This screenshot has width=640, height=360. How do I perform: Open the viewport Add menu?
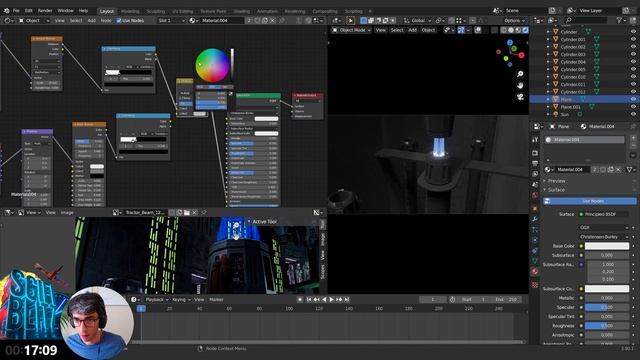[413, 30]
